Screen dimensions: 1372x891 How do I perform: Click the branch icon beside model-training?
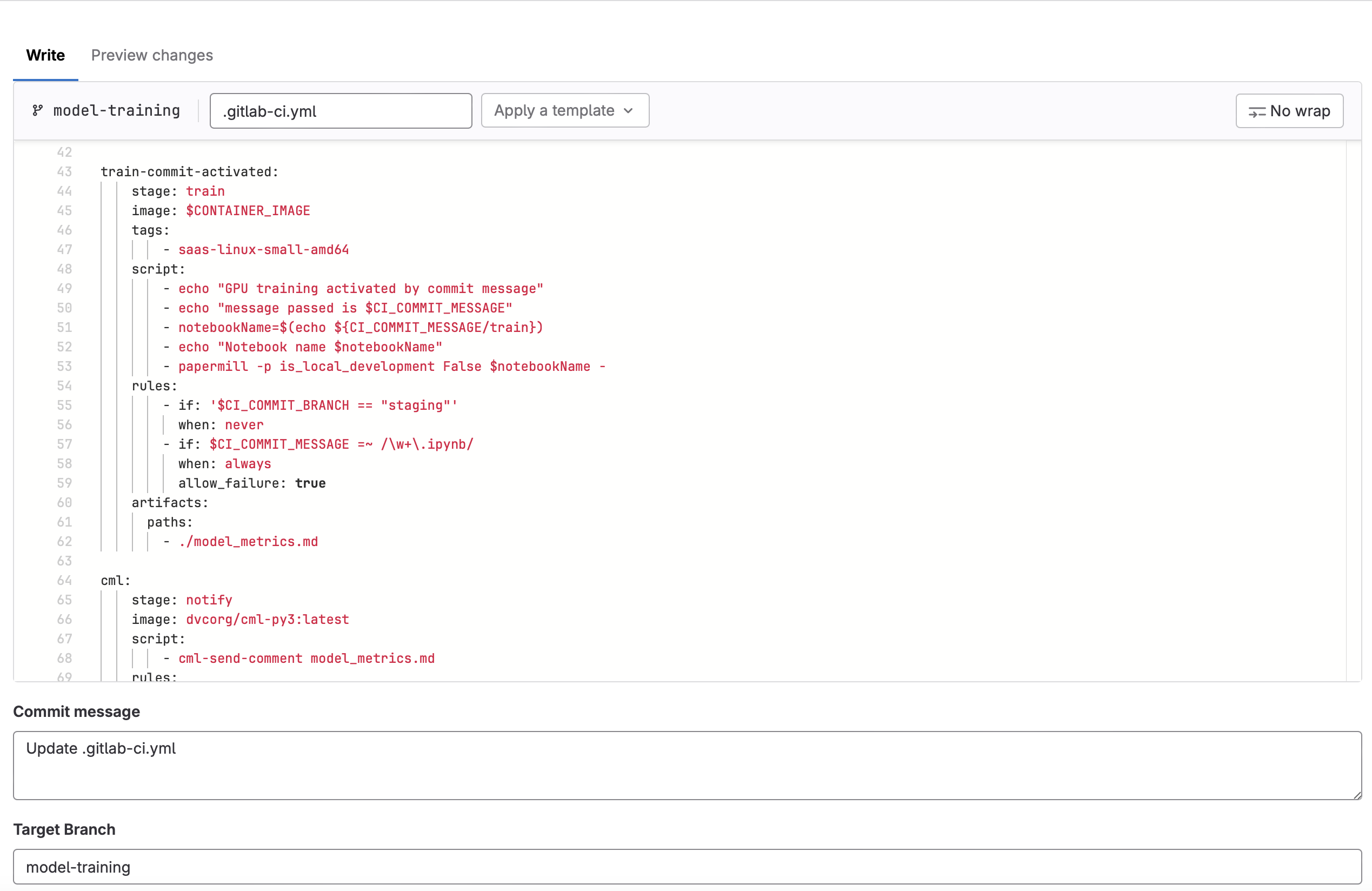coord(38,110)
